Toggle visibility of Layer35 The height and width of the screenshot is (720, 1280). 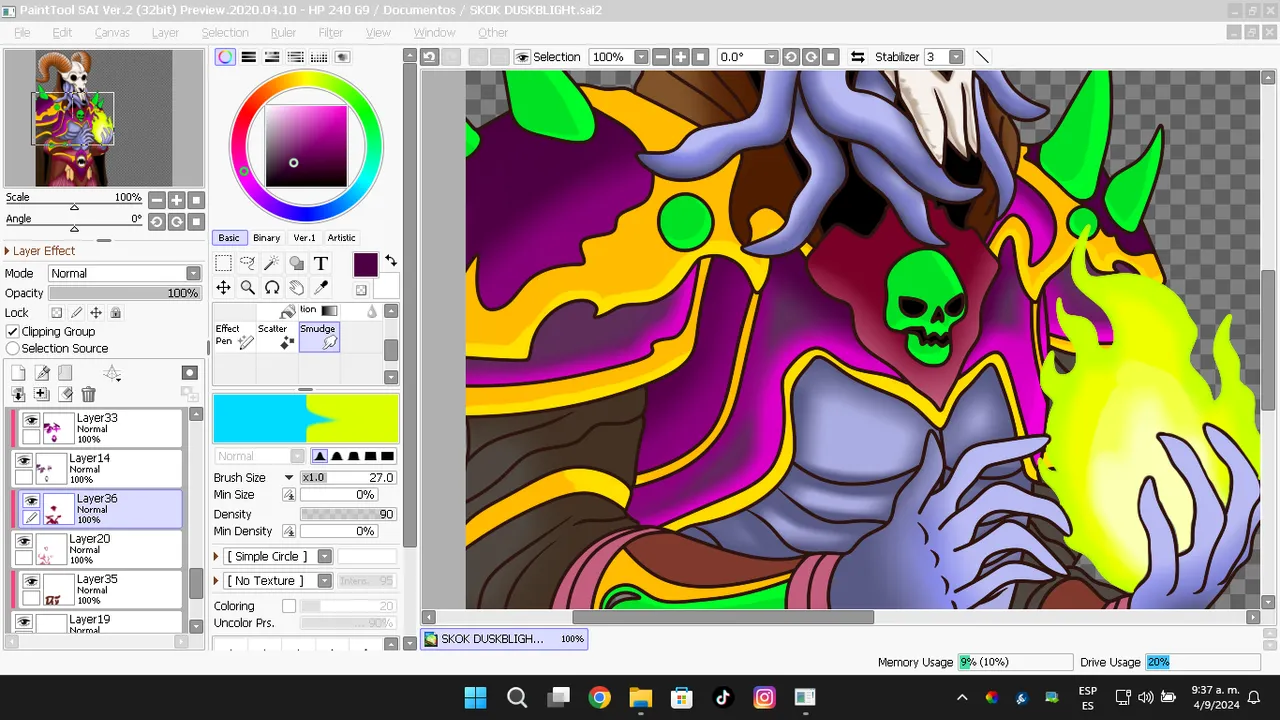point(31,581)
